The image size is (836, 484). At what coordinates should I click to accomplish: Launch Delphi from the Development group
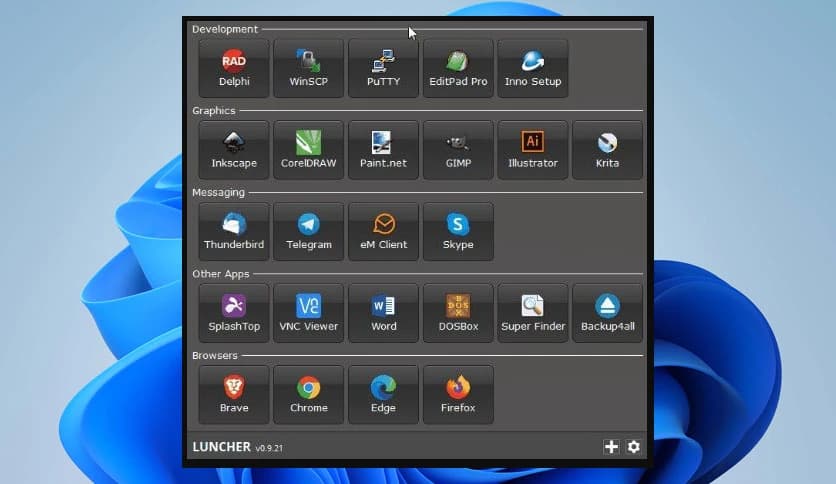(x=234, y=69)
